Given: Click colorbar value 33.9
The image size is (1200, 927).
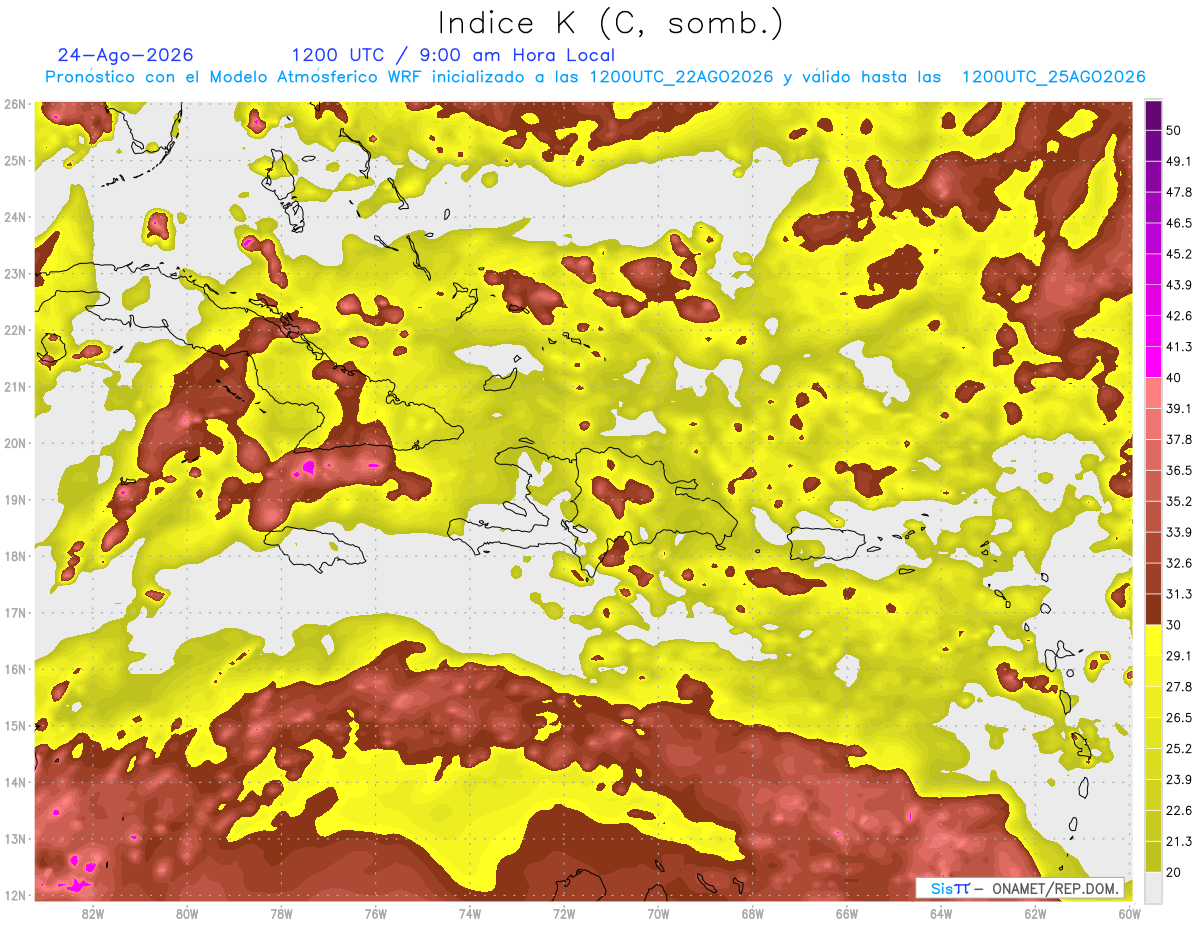Looking at the screenshot, I should click(x=1179, y=532).
